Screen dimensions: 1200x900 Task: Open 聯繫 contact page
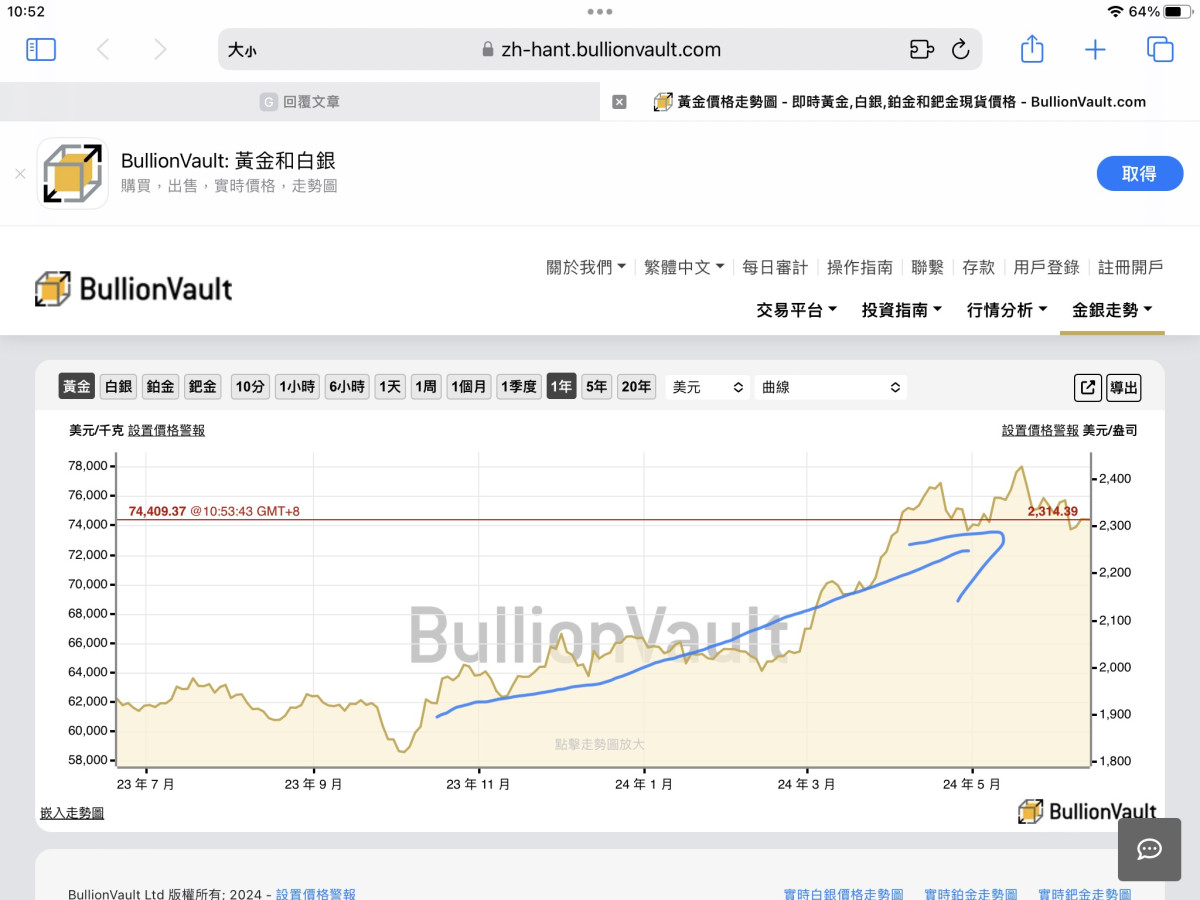click(x=928, y=267)
